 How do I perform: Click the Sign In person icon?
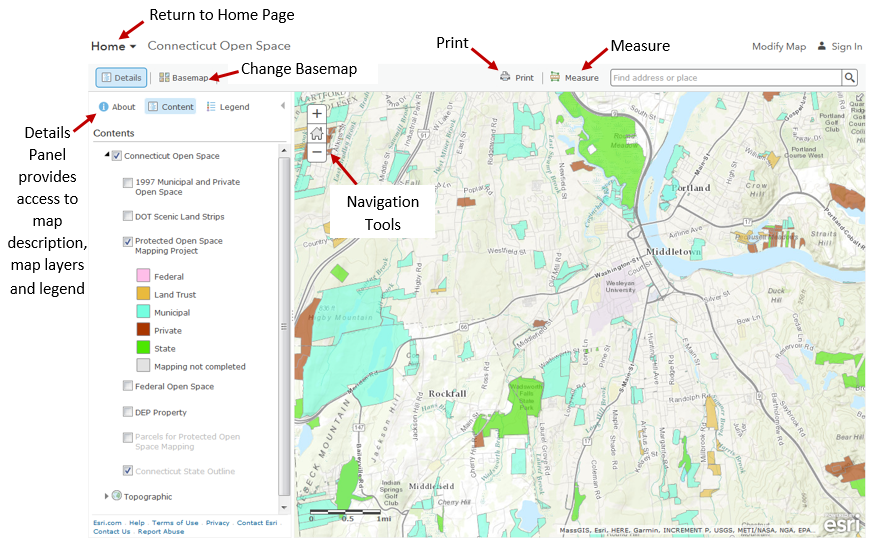[822, 46]
